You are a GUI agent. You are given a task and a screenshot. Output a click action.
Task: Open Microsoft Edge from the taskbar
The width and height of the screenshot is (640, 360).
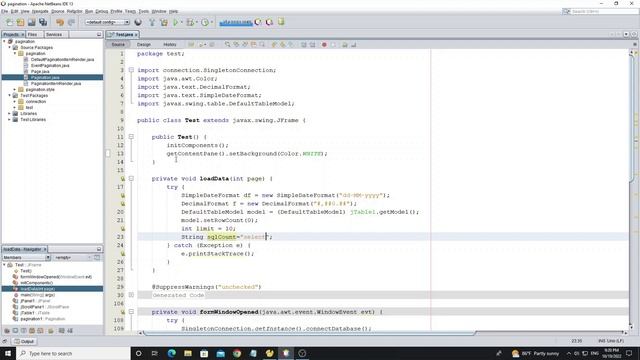click(x=171, y=353)
